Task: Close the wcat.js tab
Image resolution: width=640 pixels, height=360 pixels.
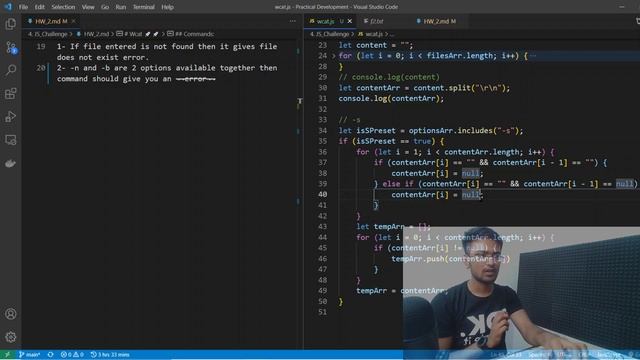Action: (x=350, y=21)
